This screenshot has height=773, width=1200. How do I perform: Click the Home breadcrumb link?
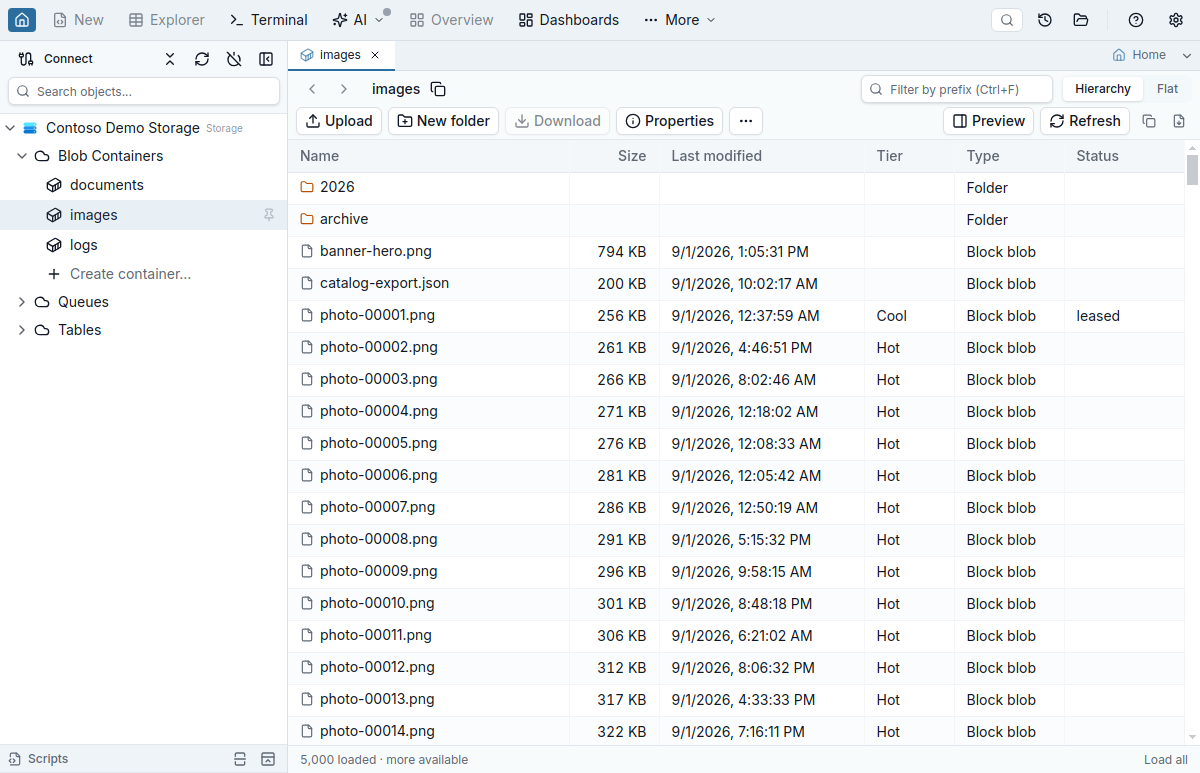(x=1139, y=55)
